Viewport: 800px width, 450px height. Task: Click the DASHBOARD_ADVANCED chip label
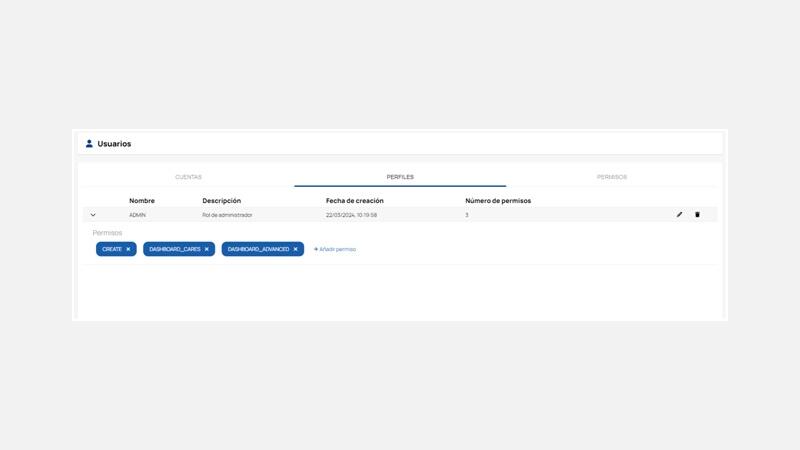tap(258, 249)
